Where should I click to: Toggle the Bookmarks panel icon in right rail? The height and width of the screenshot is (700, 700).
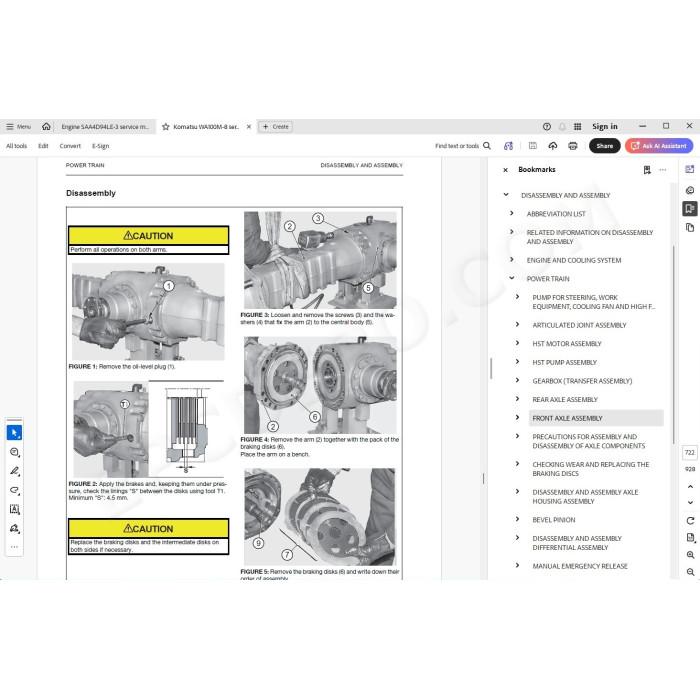690,208
